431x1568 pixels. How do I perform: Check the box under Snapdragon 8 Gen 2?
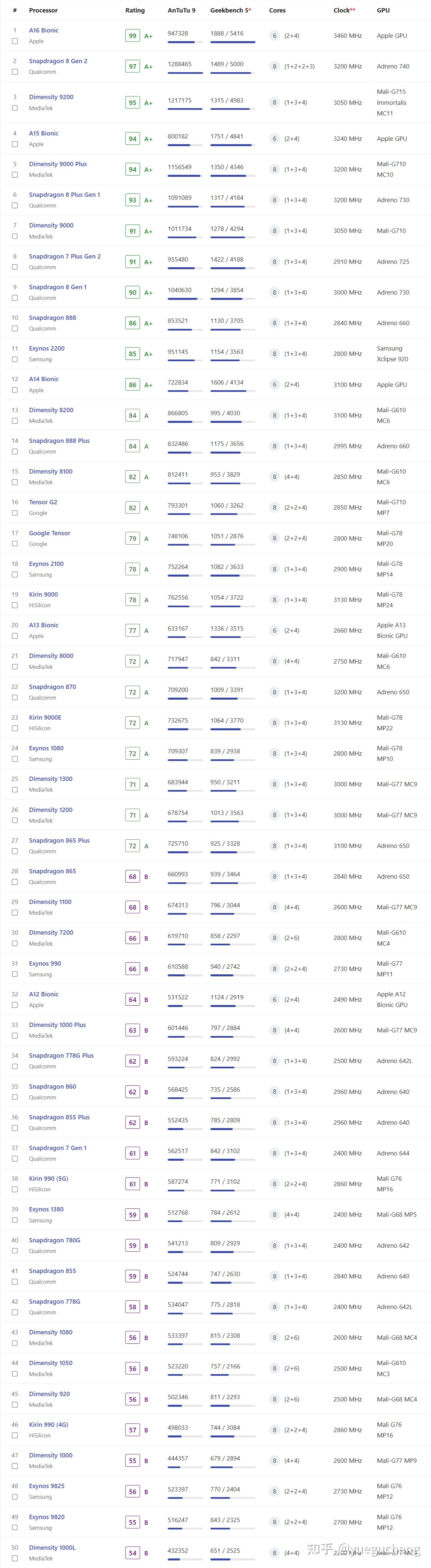(x=15, y=72)
